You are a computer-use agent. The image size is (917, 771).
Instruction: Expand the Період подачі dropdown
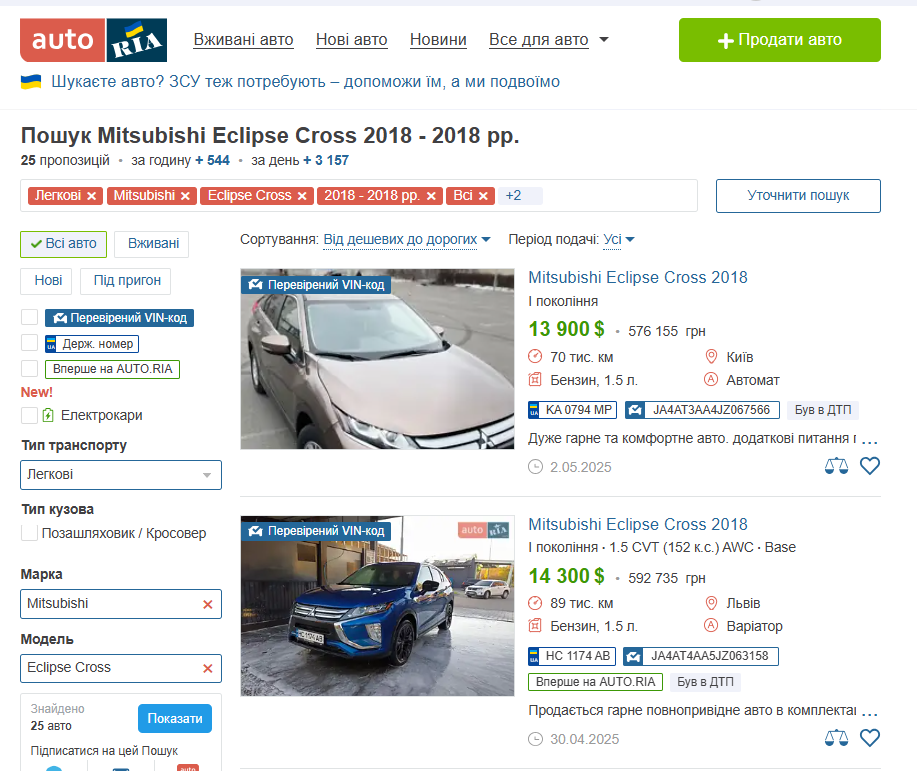619,240
